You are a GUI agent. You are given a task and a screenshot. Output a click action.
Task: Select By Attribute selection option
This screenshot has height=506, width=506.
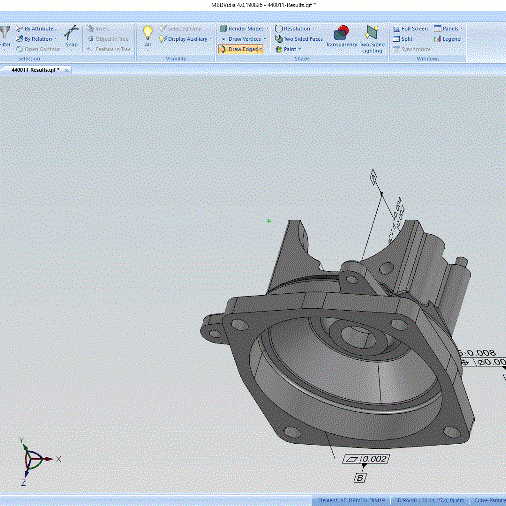(36, 29)
